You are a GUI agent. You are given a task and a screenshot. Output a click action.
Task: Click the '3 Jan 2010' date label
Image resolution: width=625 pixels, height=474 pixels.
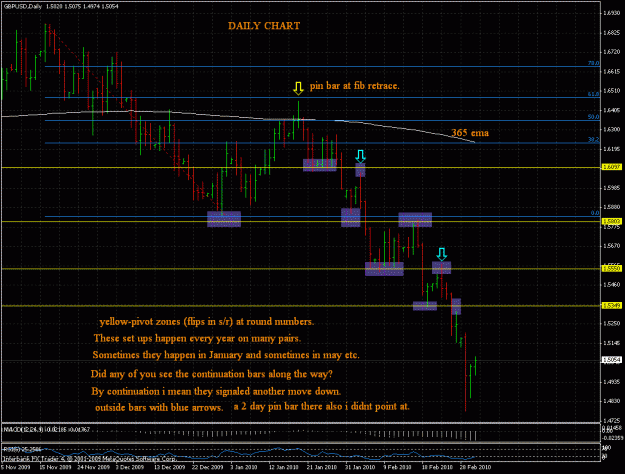(244, 467)
